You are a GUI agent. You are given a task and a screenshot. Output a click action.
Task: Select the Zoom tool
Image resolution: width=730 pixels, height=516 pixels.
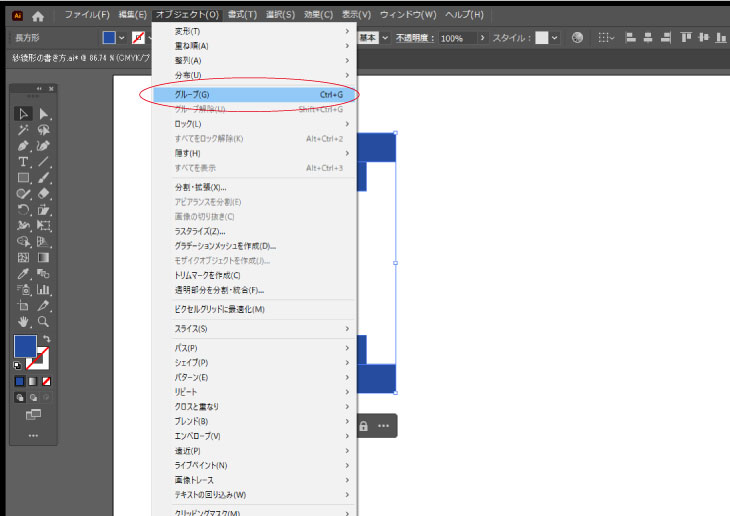pos(44,322)
